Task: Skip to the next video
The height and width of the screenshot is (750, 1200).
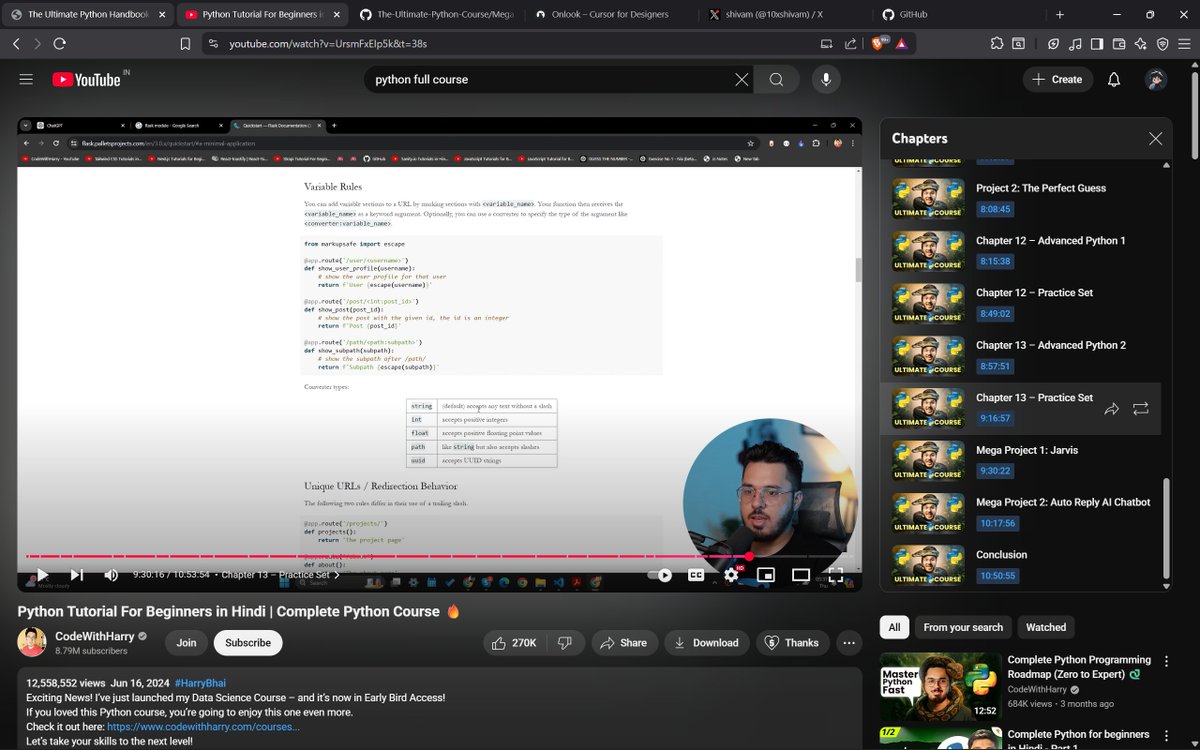Action: (77, 575)
